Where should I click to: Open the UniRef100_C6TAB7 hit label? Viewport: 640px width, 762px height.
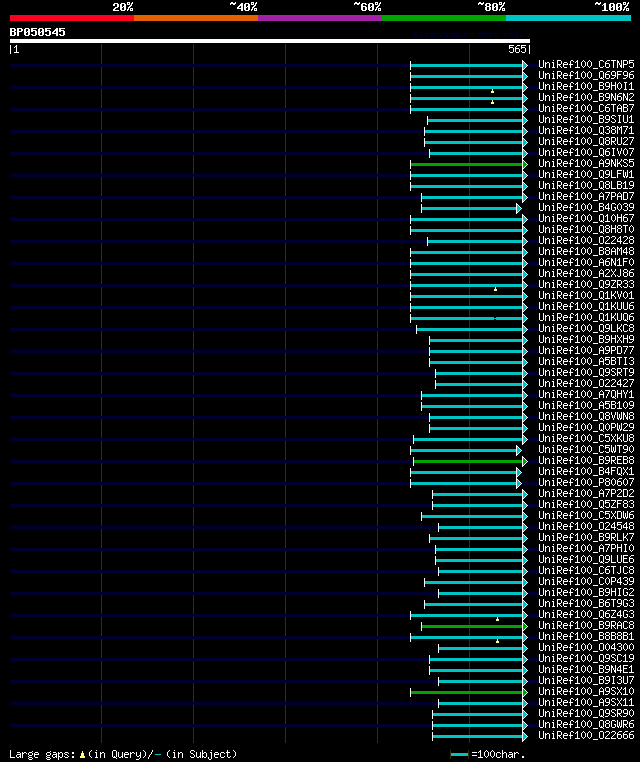click(x=586, y=108)
